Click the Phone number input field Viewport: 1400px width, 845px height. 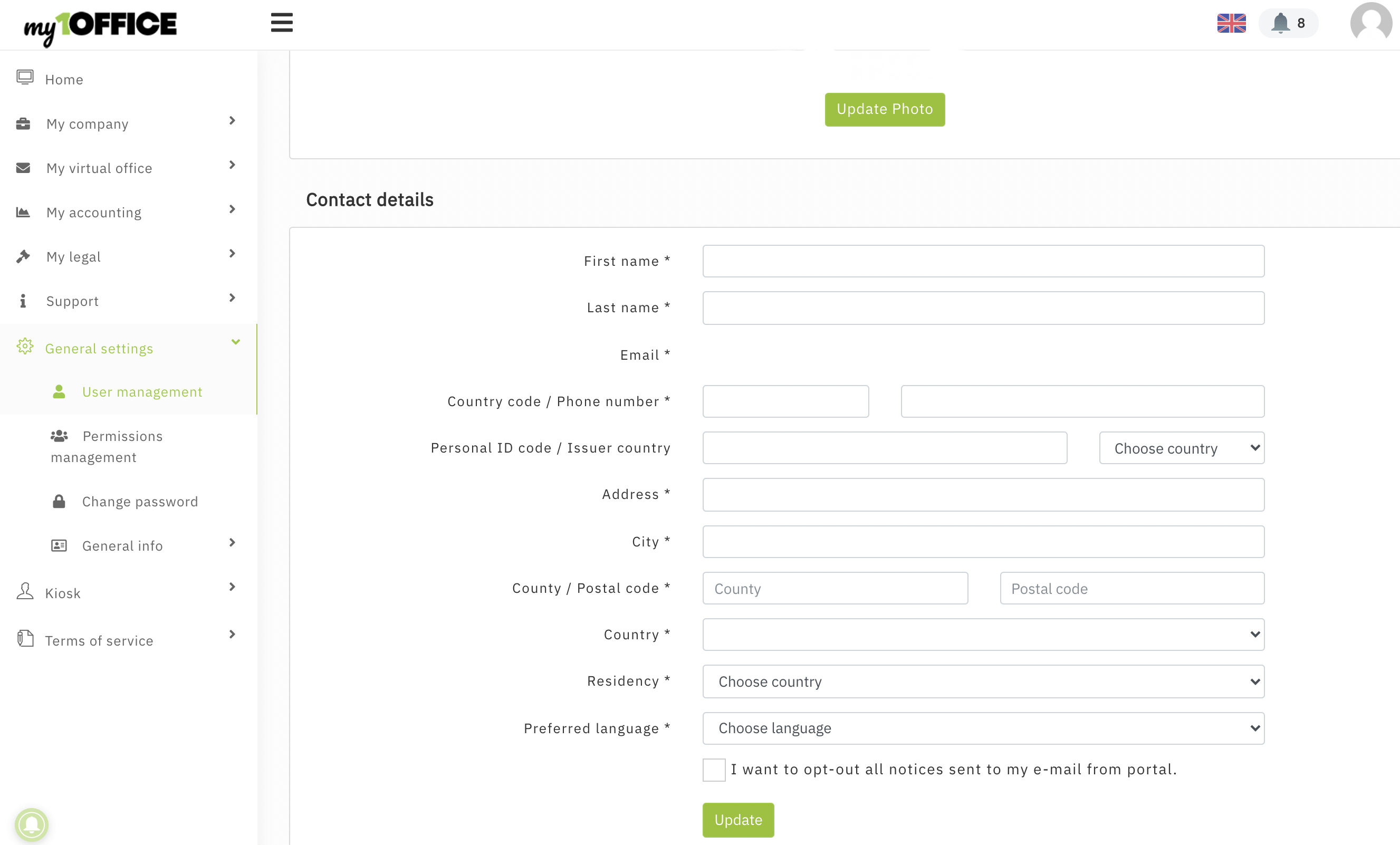(x=1082, y=401)
